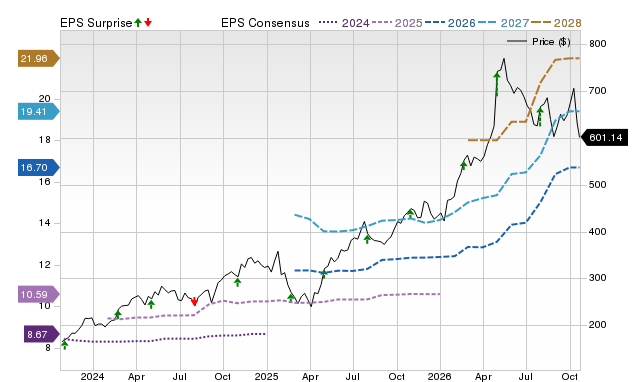Viewport: 640px width, 382px height.
Task: Click the 400 label on the price axis
Action: pyautogui.click(x=598, y=231)
